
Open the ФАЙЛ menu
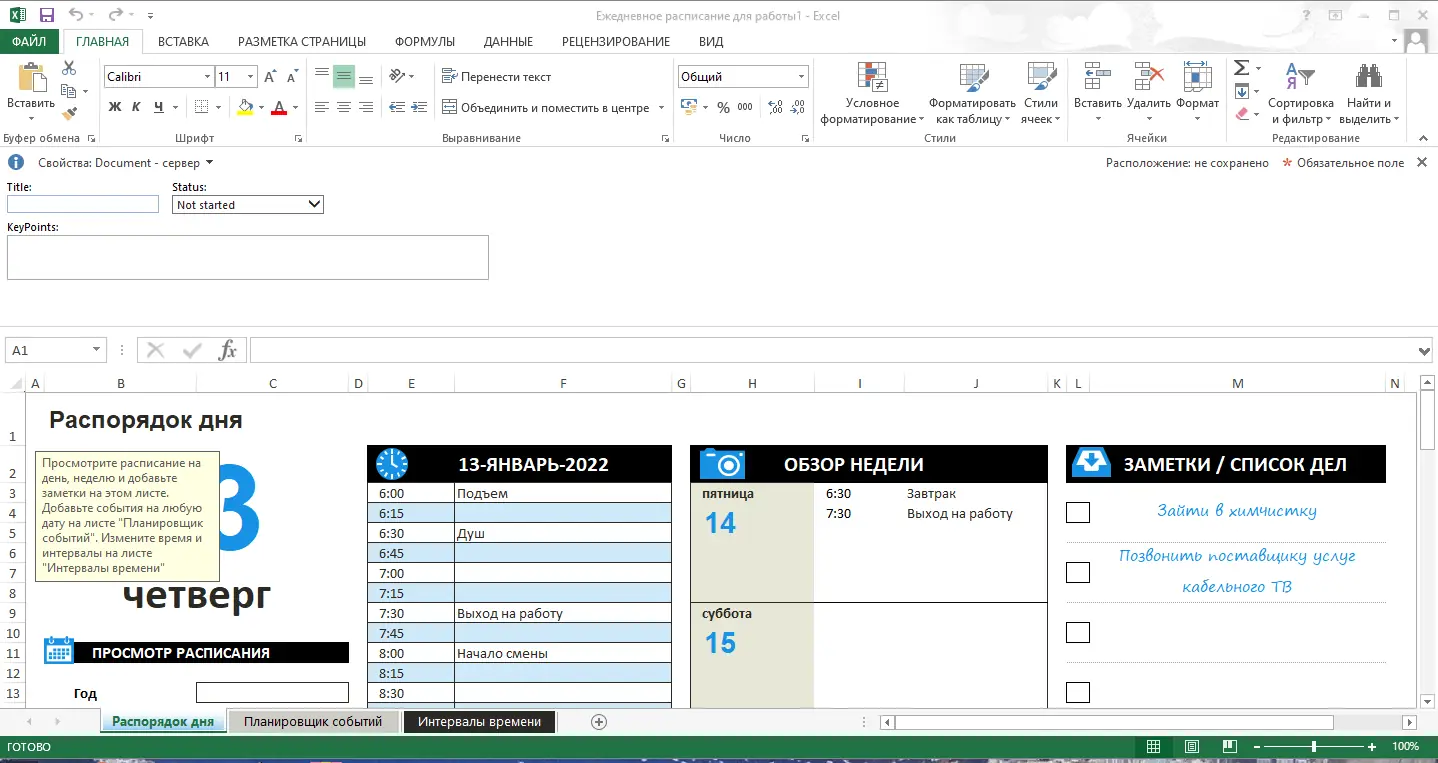pyautogui.click(x=30, y=41)
